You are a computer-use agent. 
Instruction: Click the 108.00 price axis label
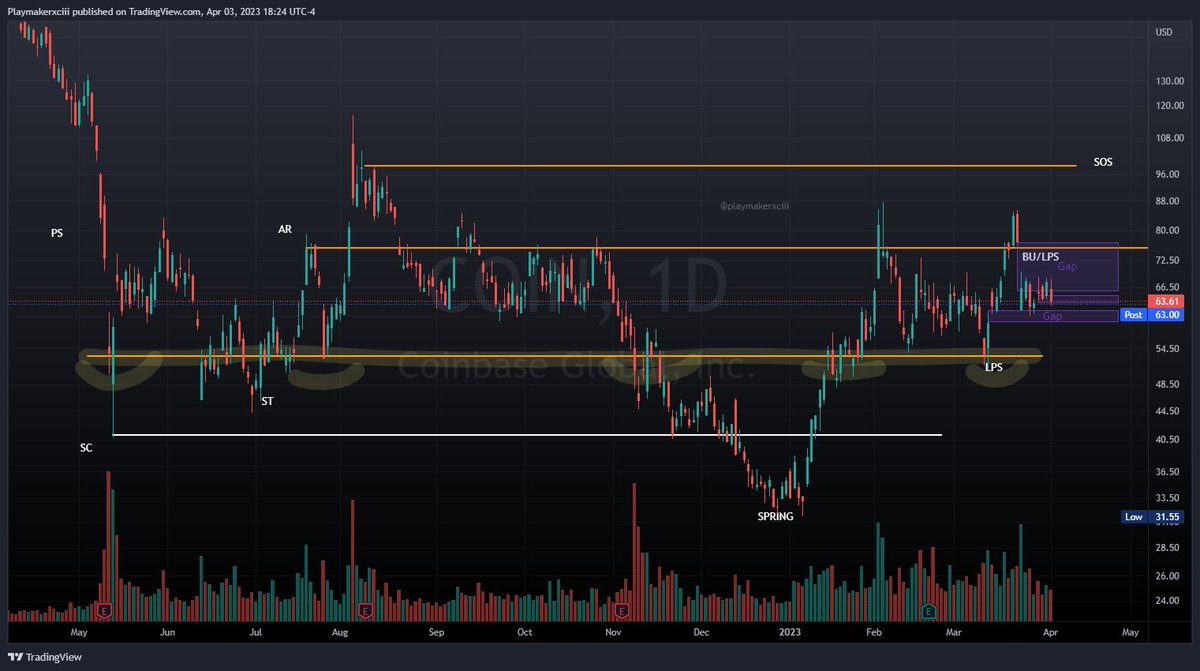[1169, 138]
